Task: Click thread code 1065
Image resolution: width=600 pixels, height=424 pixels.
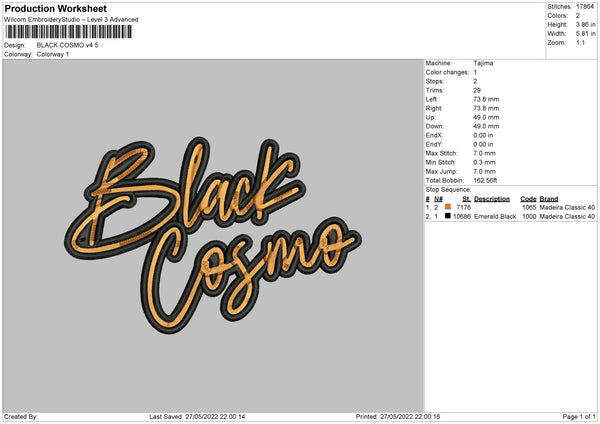Action: pos(529,207)
